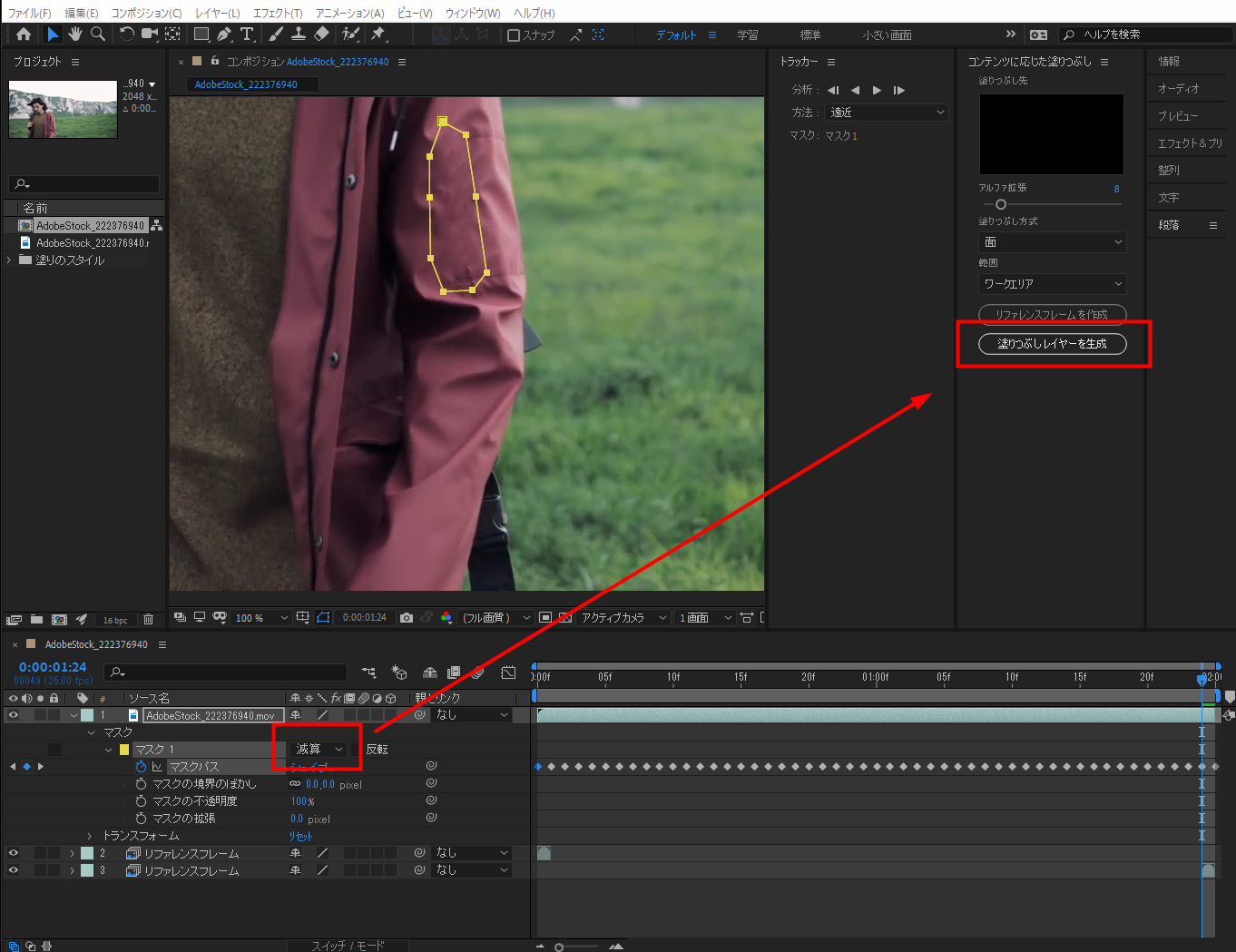Open the 編集(E) menu
The image size is (1236, 952).
[x=81, y=13]
